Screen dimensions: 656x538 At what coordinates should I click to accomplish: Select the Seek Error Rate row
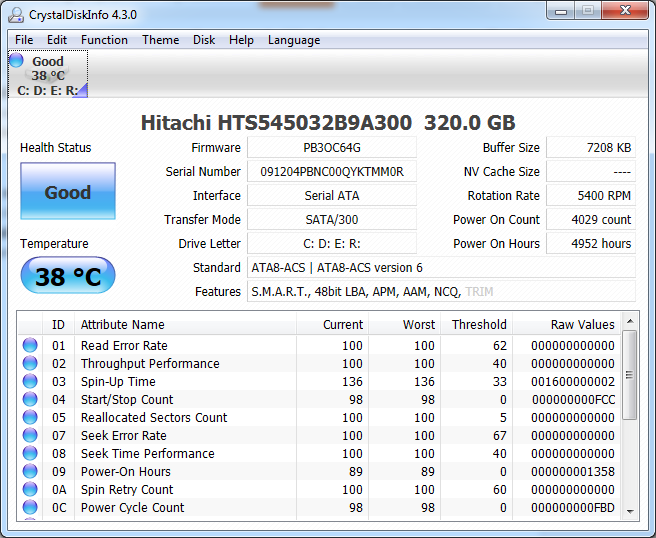pos(319,435)
